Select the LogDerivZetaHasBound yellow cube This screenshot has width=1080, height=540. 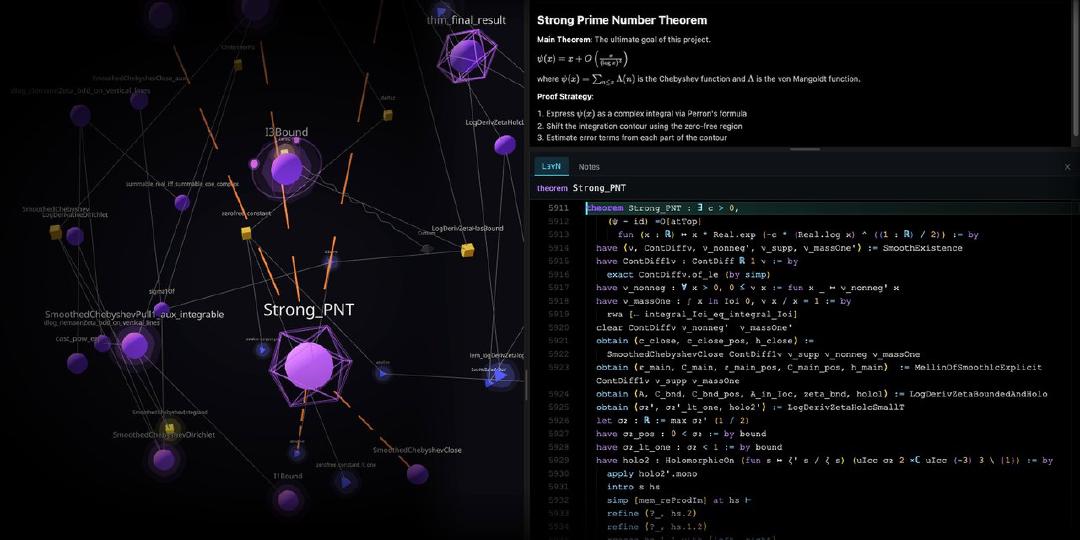(x=466, y=250)
